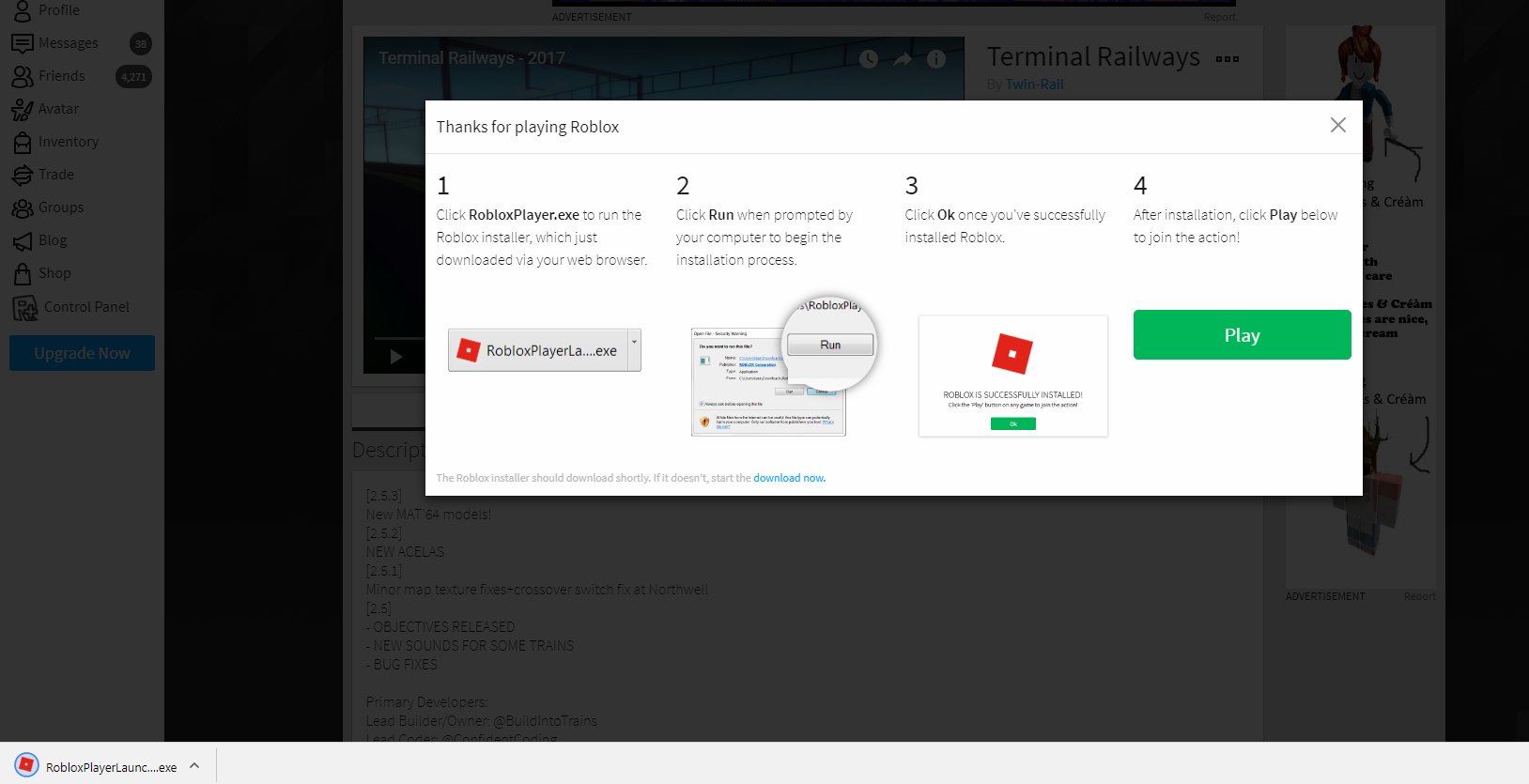Image resolution: width=1529 pixels, height=784 pixels.
Task: Click the video info icon
Action: [x=936, y=59]
